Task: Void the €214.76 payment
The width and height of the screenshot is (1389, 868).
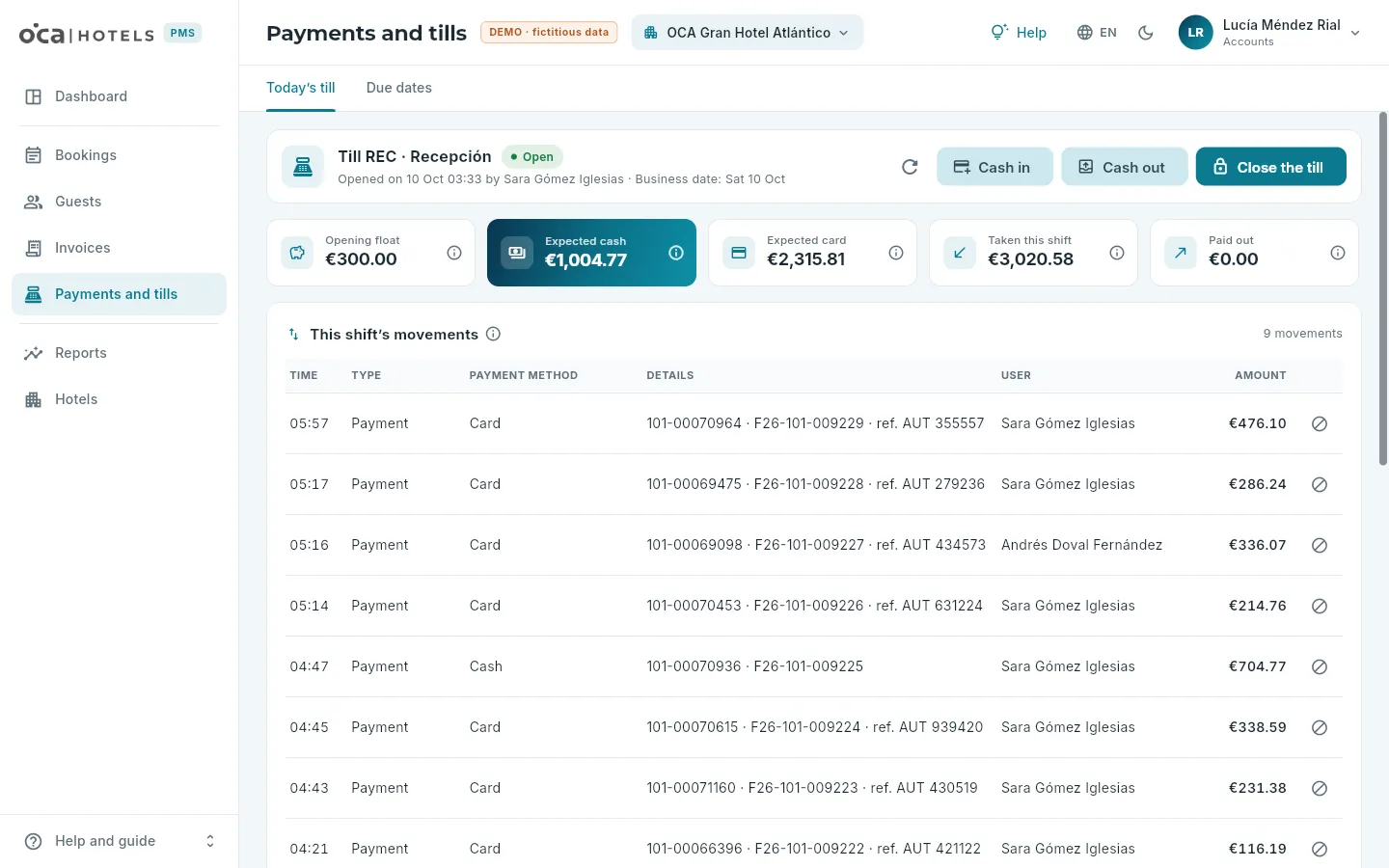Action: click(x=1320, y=606)
